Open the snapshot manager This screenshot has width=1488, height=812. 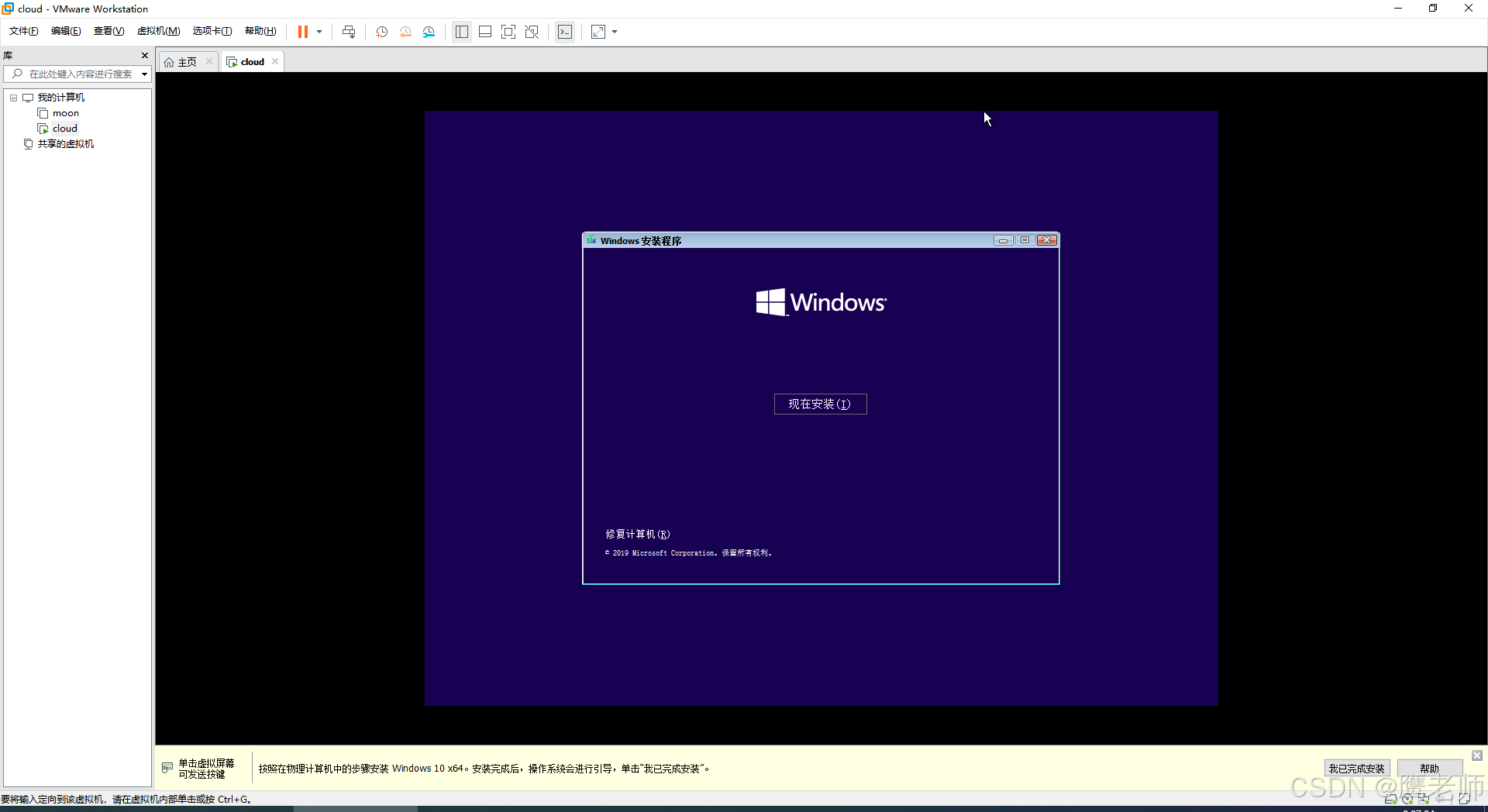point(429,32)
